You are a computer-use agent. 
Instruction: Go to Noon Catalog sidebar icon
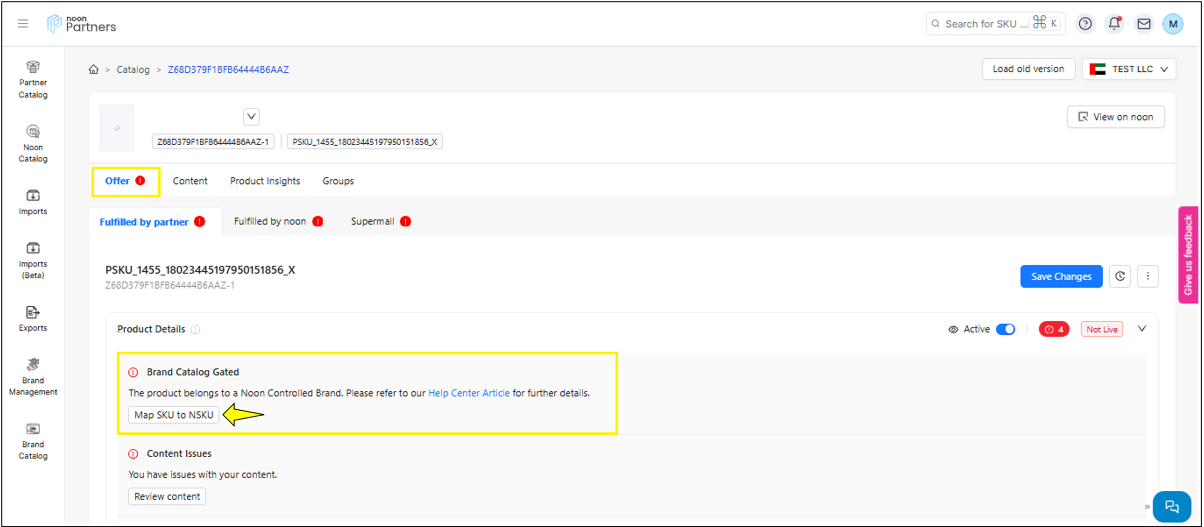[33, 143]
